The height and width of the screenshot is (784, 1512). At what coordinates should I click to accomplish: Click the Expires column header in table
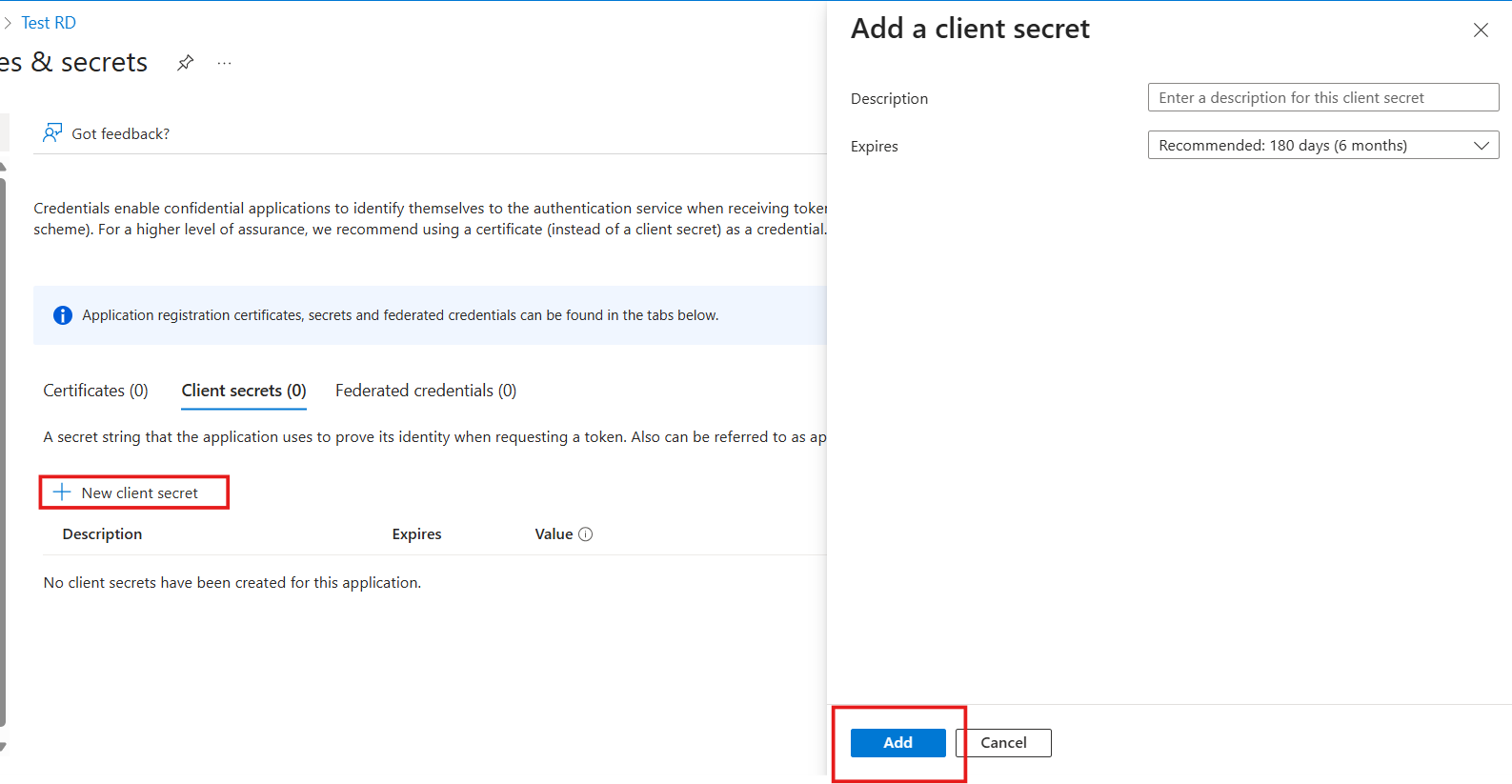pyautogui.click(x=416, y=534)
